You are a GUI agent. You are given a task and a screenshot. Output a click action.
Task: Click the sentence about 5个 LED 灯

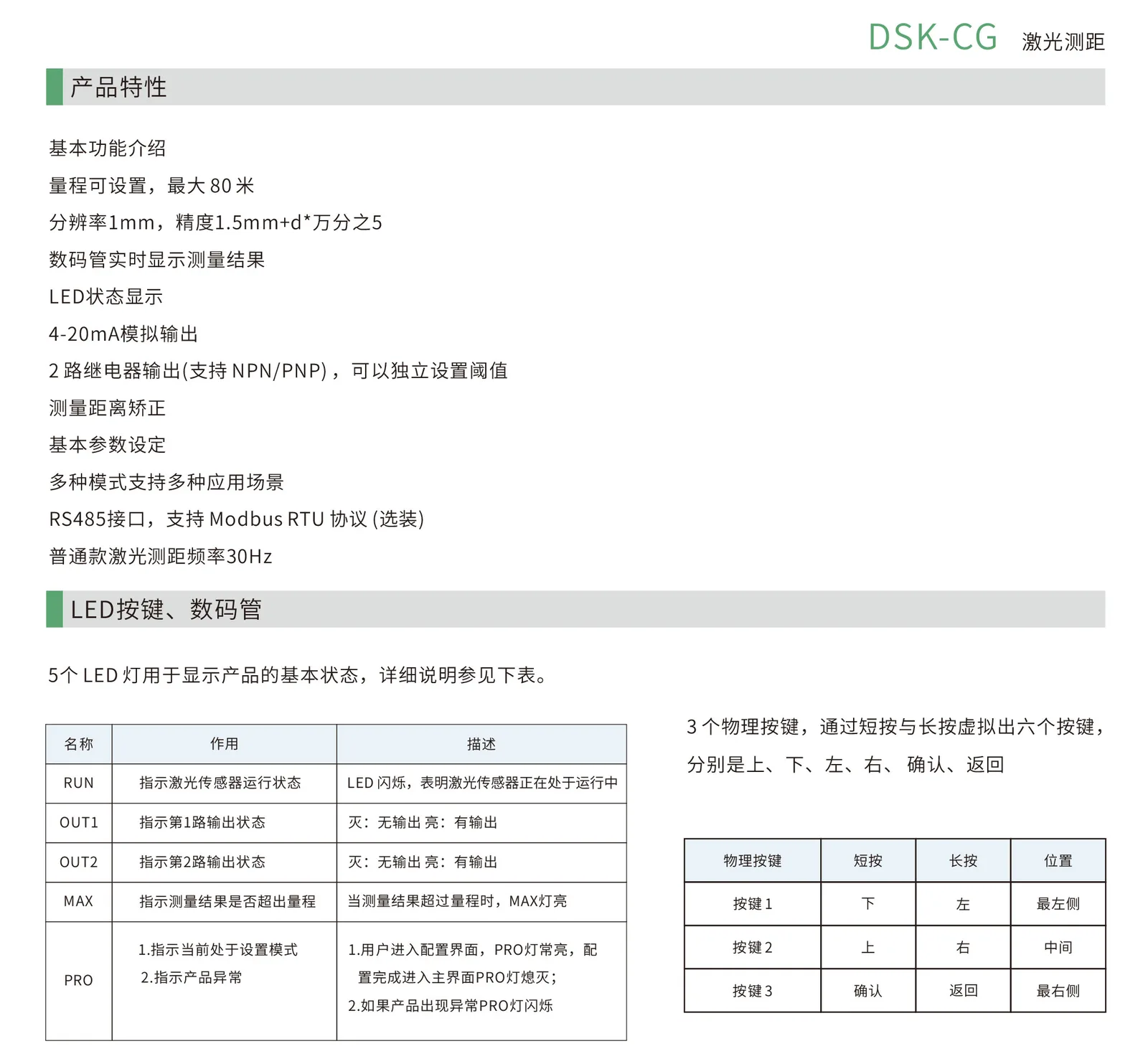click(x=298, y=675)
